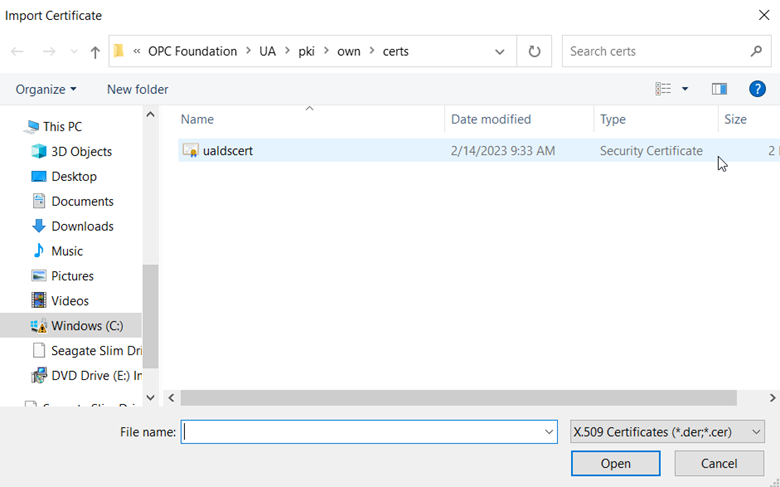Click the Videos filmstrip icon

(x=38, y=300)
